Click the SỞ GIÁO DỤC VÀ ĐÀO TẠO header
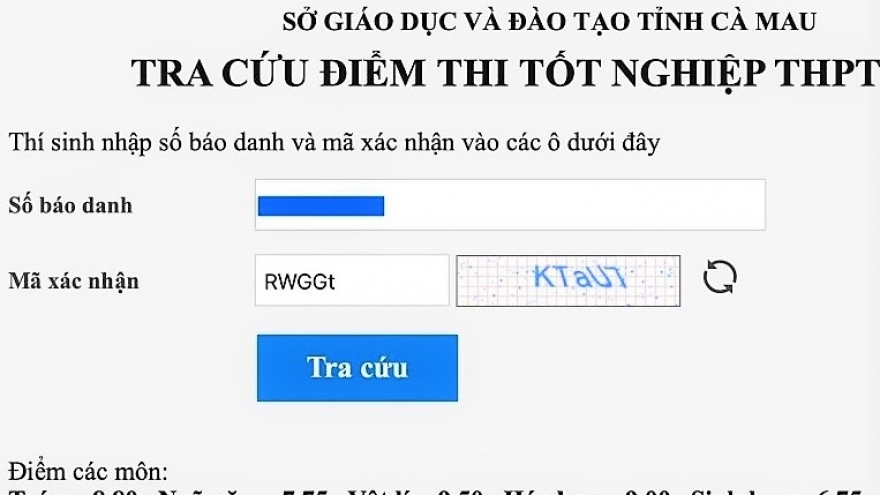The image size is (880, 495). tap(549, 21)
